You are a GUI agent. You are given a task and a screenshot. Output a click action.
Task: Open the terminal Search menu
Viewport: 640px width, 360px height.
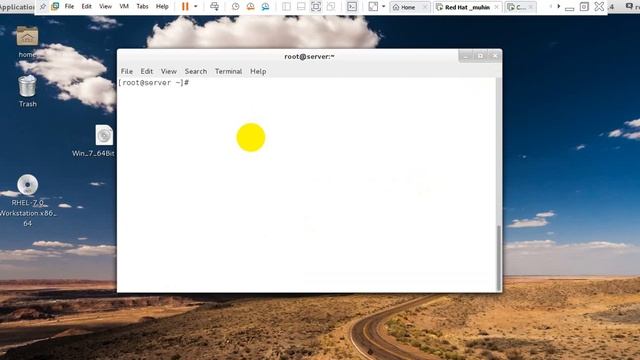click(x=196, y=71)
